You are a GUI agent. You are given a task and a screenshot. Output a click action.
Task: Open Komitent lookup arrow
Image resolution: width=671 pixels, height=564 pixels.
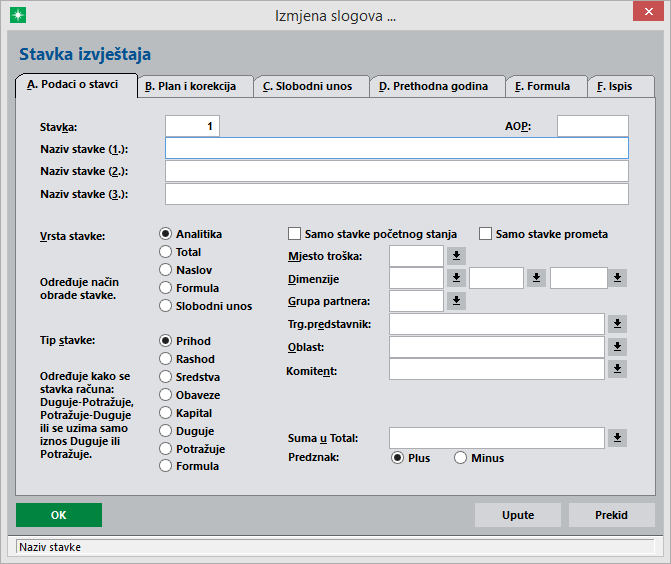(x=617, y=368)
